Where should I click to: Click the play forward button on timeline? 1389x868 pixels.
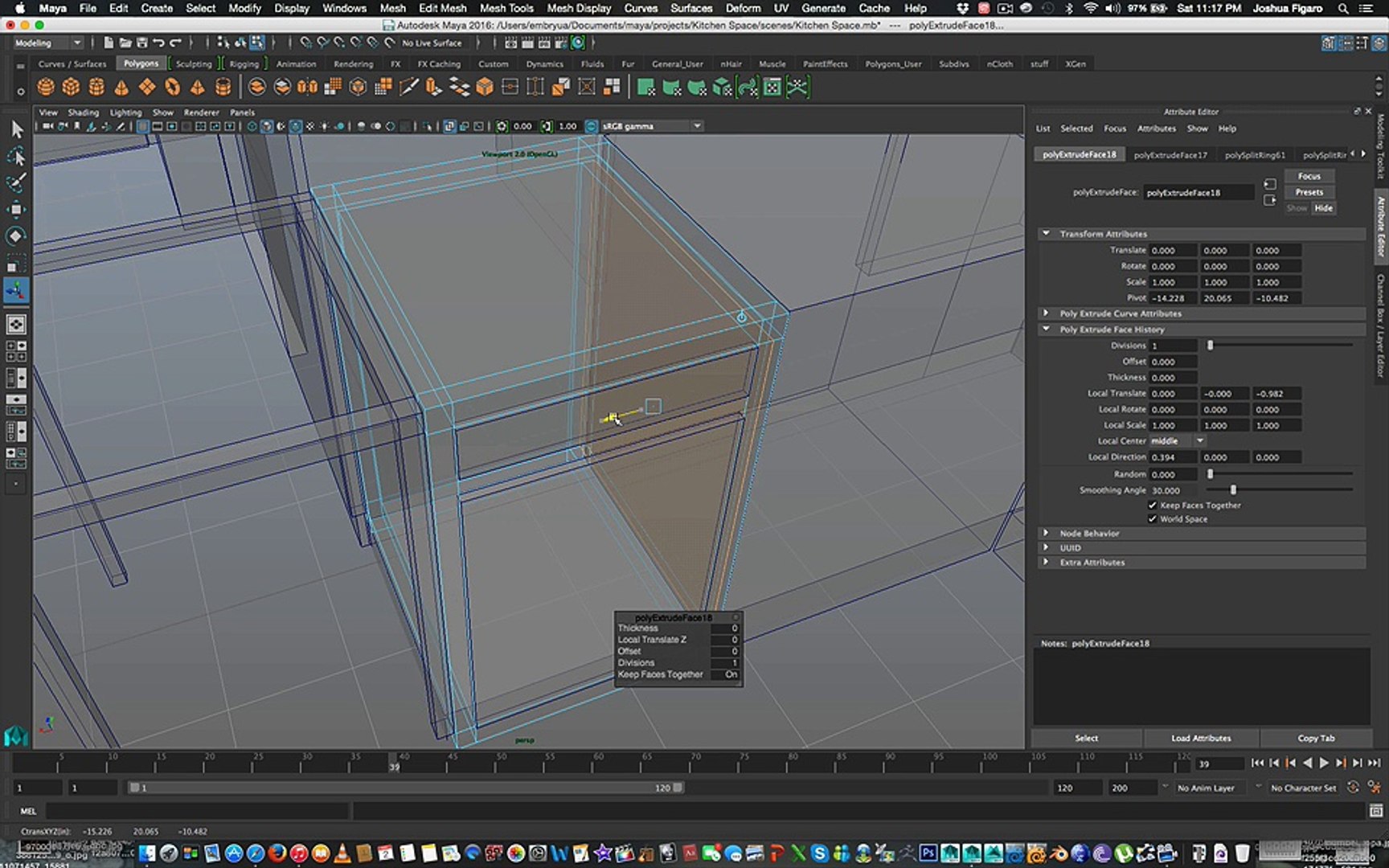pyautogui.click(x=1324, y=764)
